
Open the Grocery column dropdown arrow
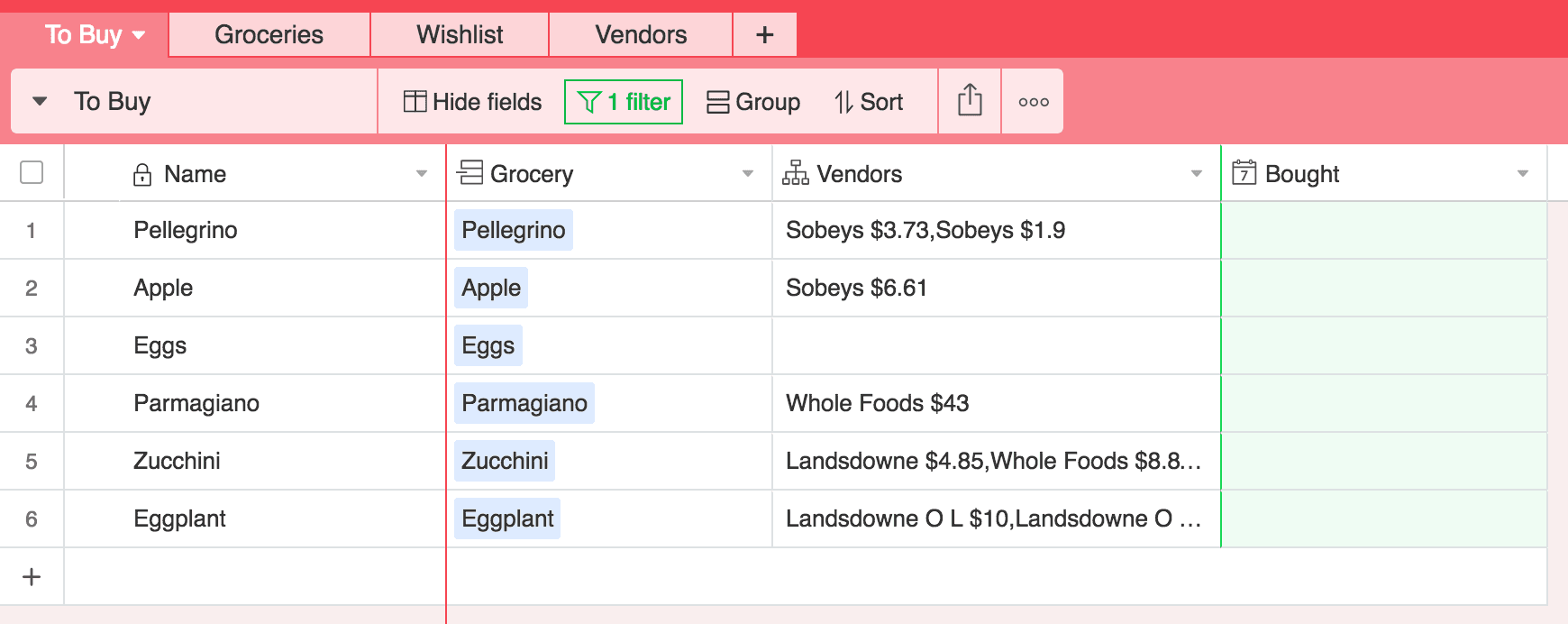click(747, 174)
